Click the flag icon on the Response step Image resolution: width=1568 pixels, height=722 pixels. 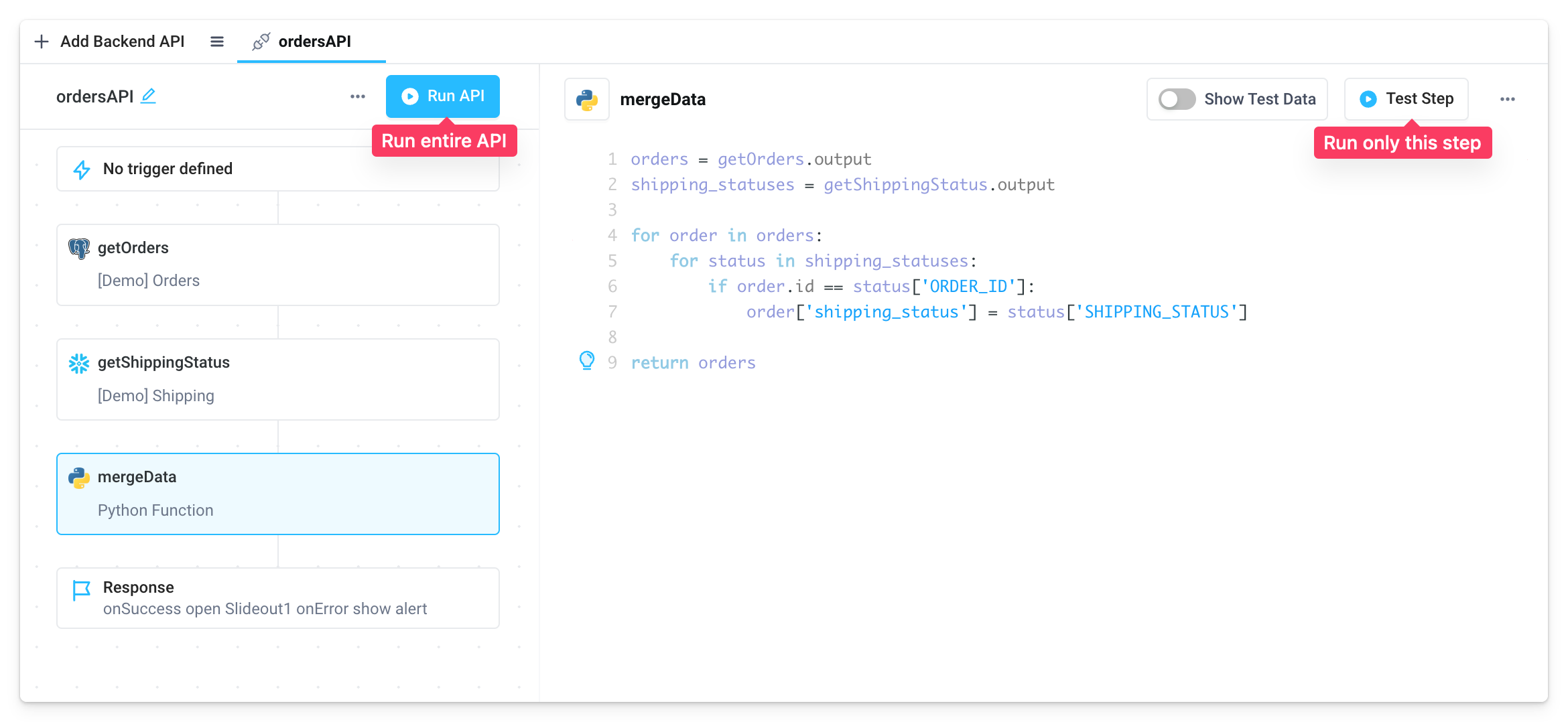tap(80, 588)
